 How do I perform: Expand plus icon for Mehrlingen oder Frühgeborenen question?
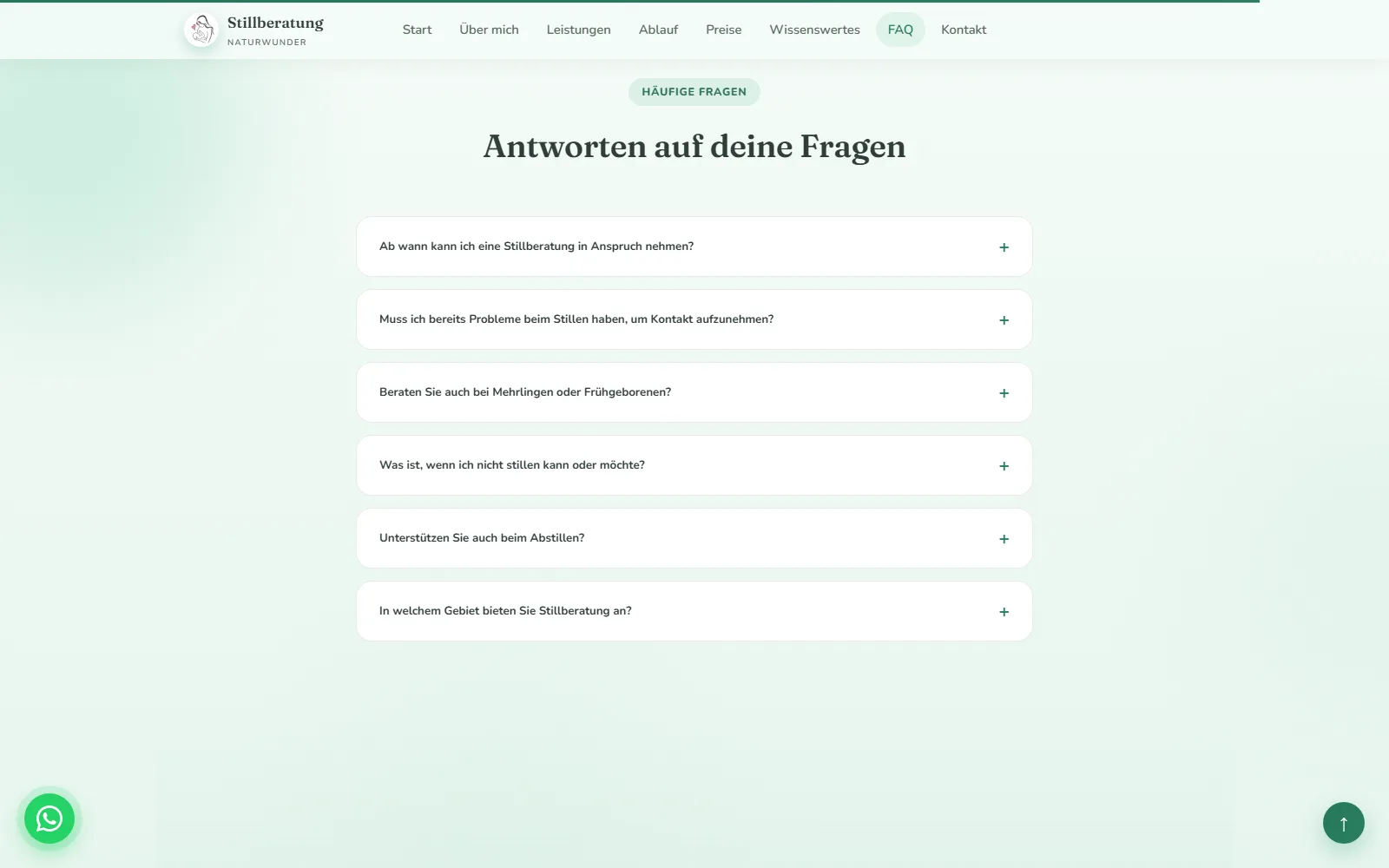click(x=1004, y=393)
